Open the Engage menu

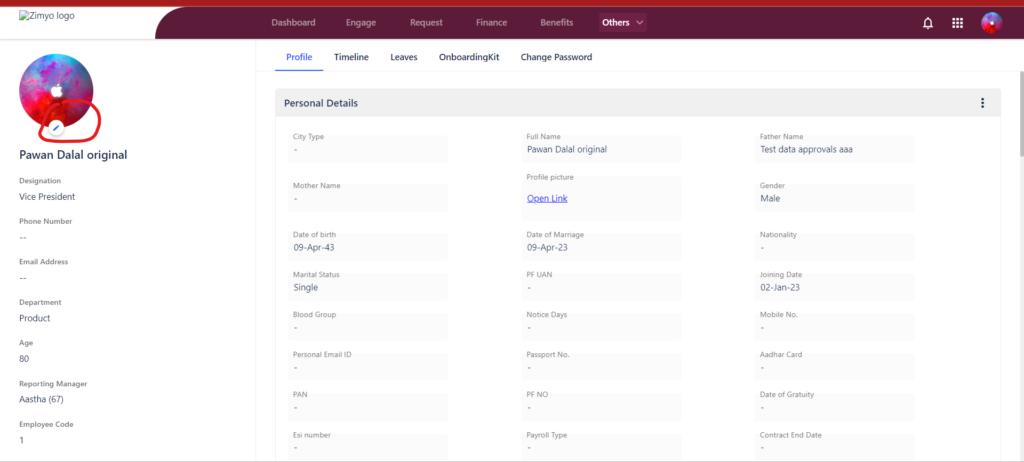tap(361, 23)
